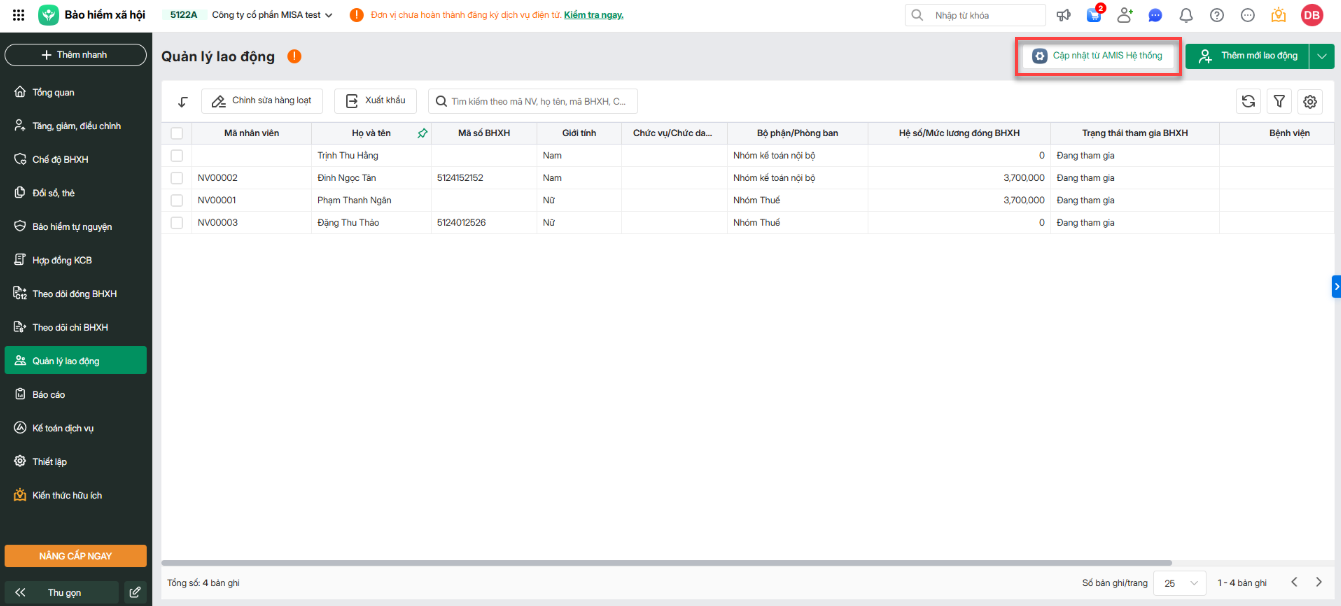Check the row checkbox for NV00002
1341x606 pixels.
[x=177, y=178]
